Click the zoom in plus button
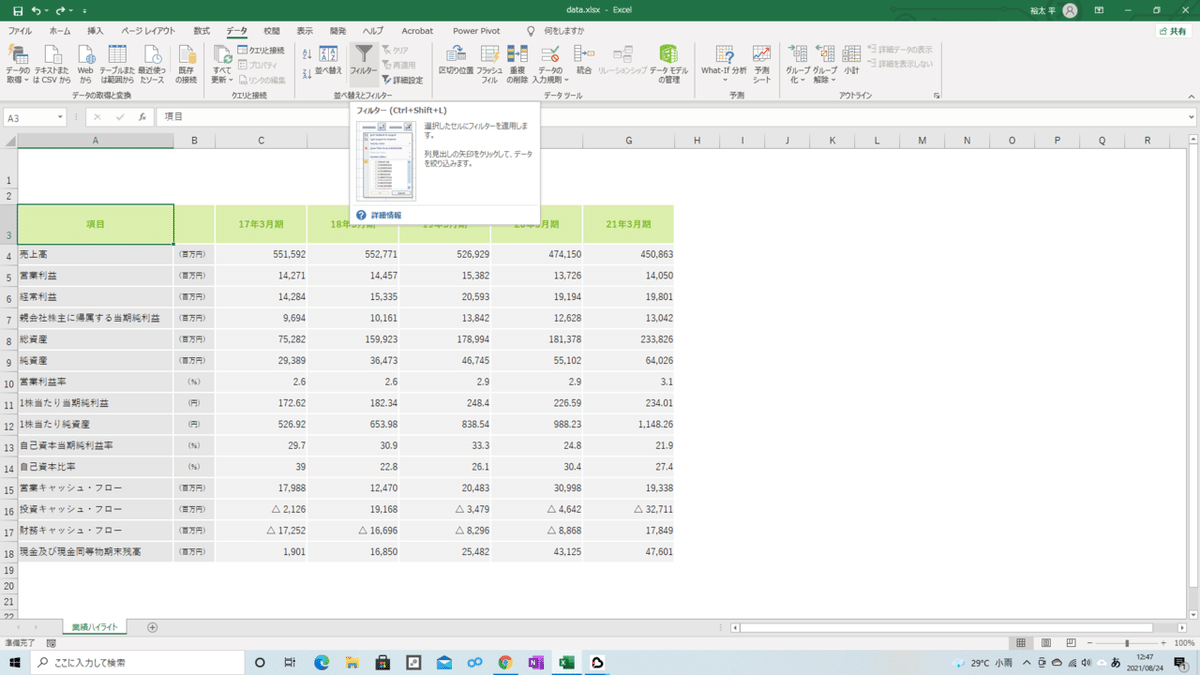 (x=1163, y=643)
